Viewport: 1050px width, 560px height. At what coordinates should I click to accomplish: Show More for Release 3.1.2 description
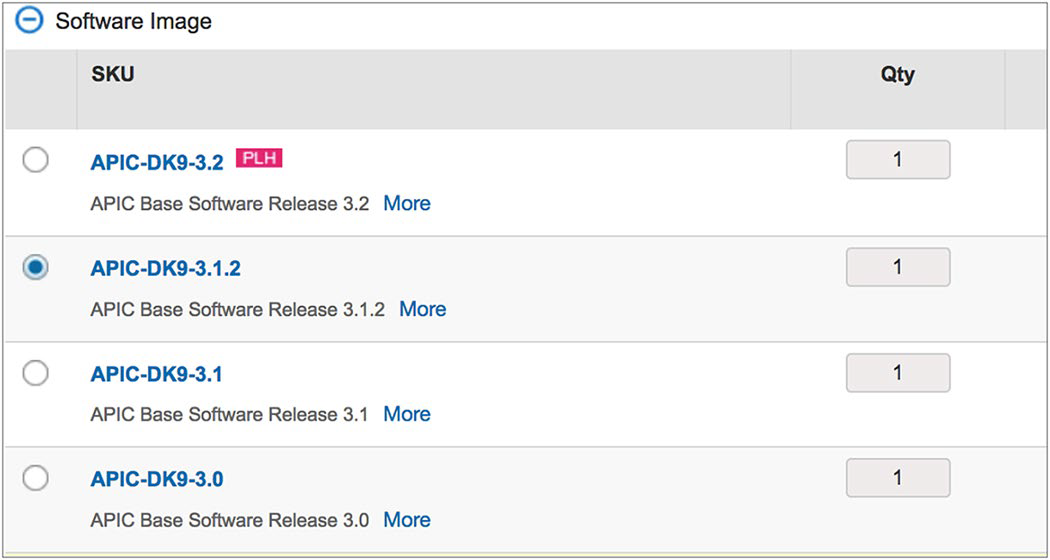tap(422, 309)
